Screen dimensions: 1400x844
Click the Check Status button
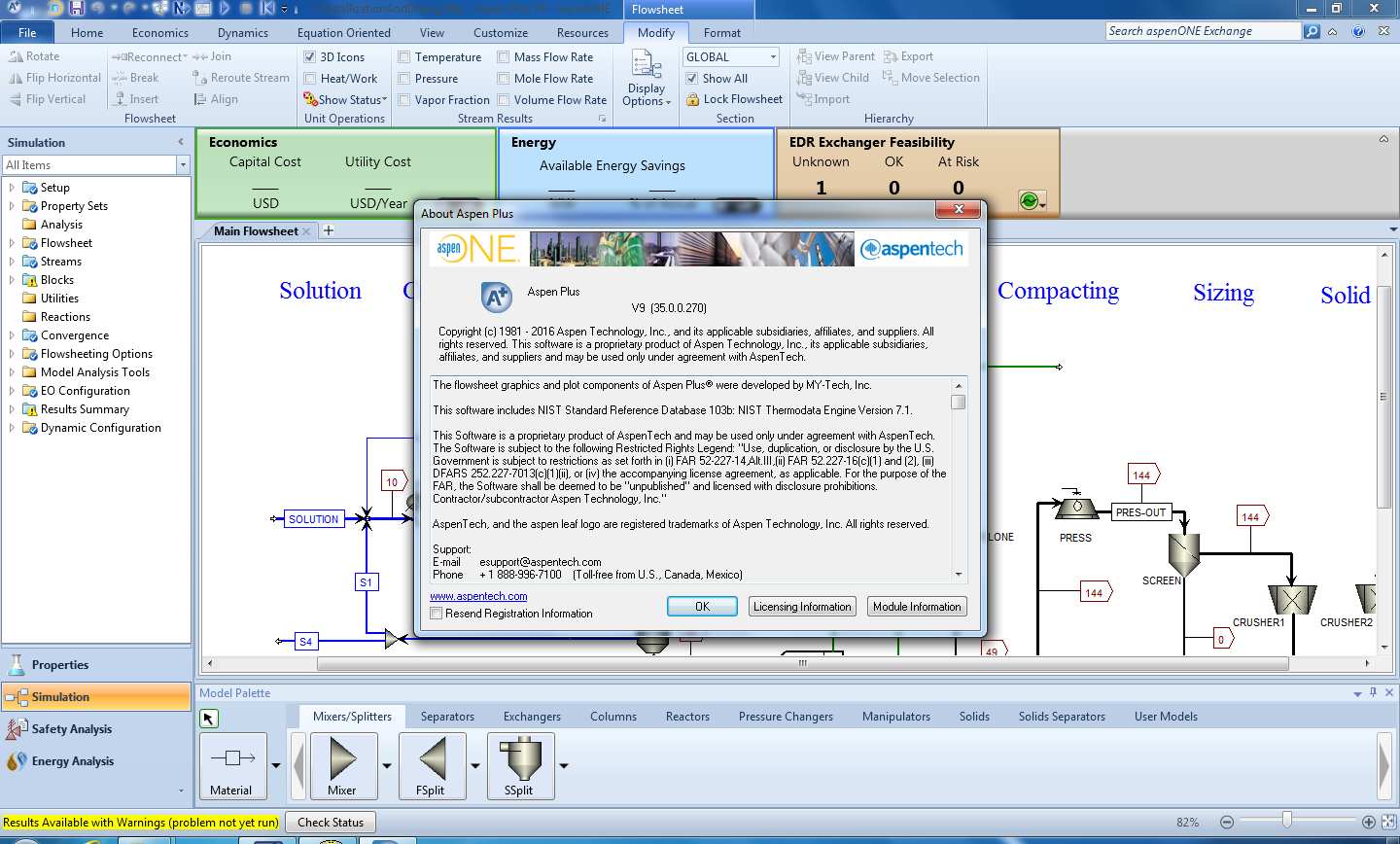coord(331,822)
